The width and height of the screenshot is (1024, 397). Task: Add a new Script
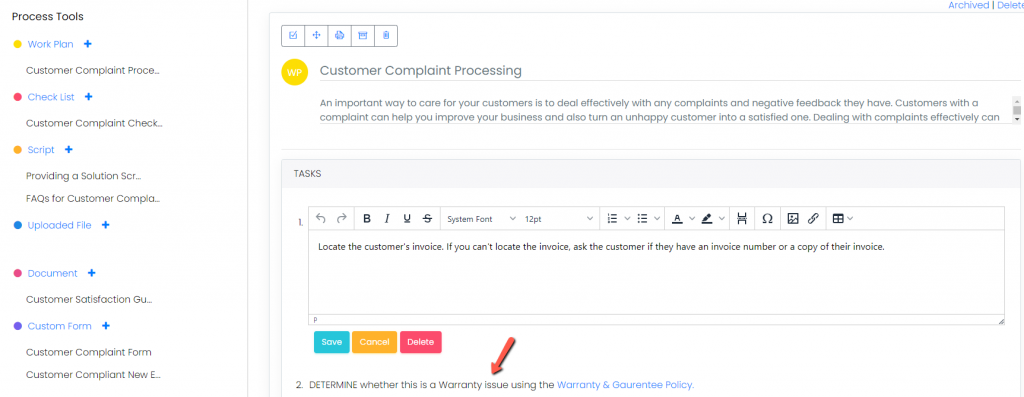[69, 150]
